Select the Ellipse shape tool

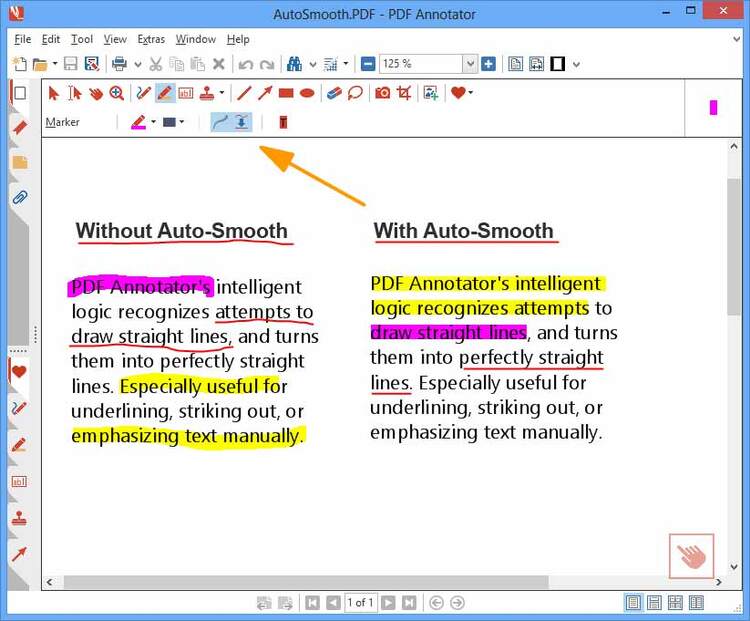[307, 93]
